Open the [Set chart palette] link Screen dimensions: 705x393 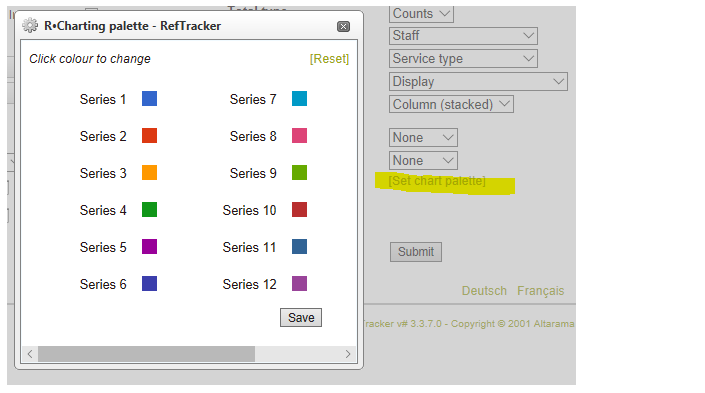[437, 181]
